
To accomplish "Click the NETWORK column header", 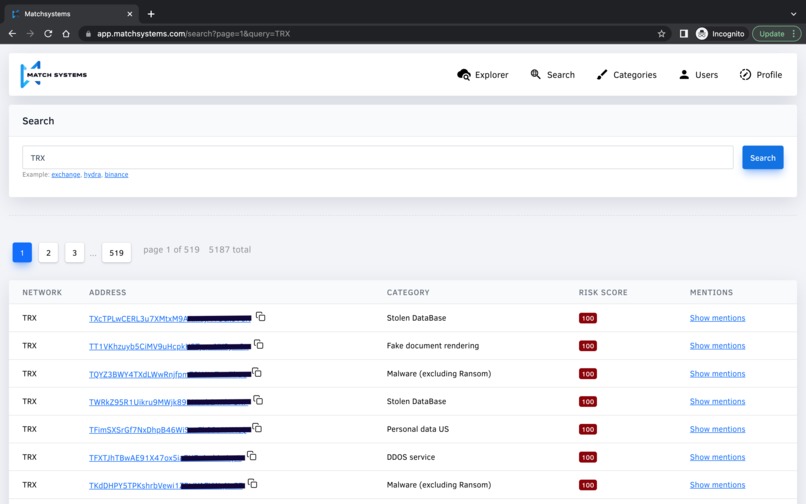I will pyautogui.click(x=42, y=292).
